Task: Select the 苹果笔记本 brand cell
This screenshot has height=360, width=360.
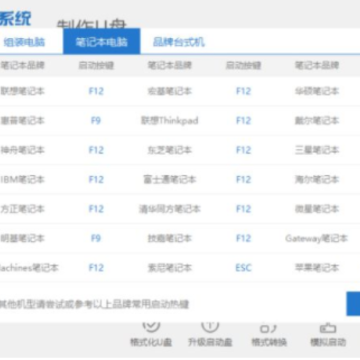Action: (317, 268)
